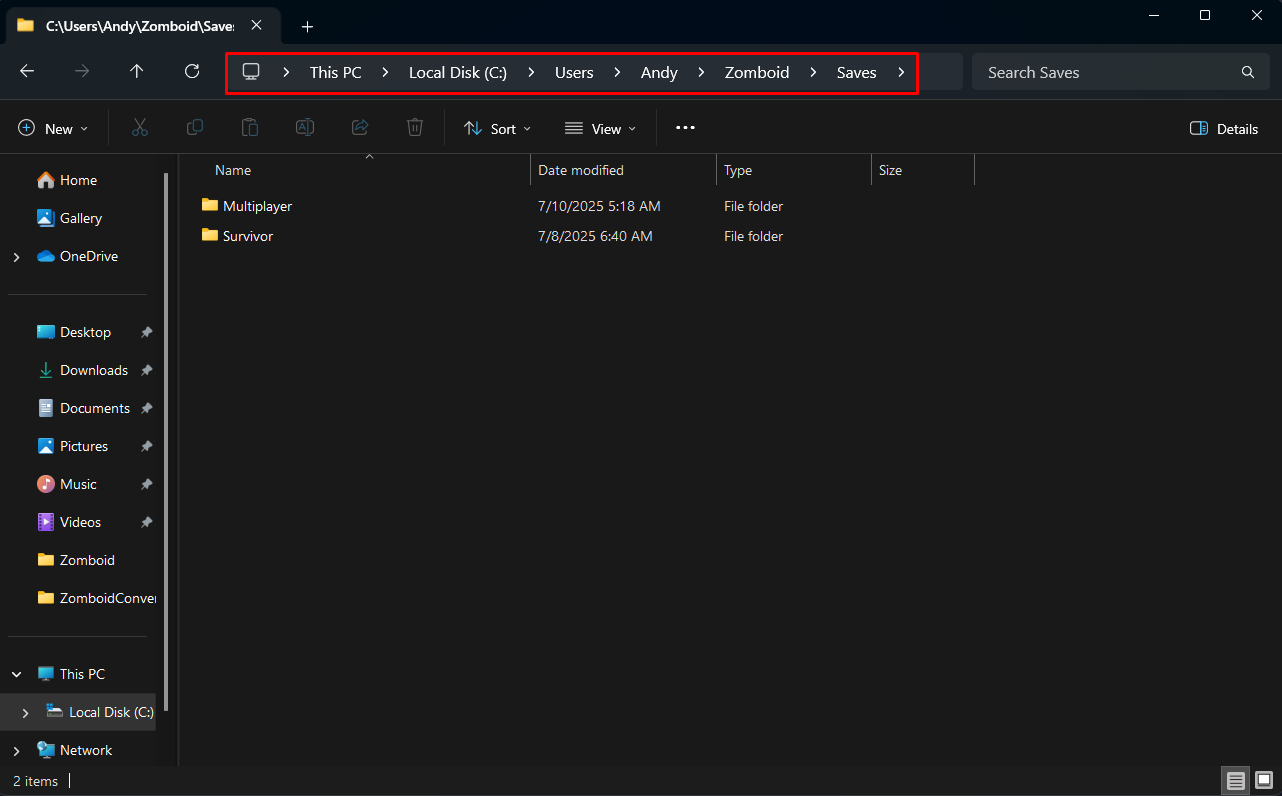Switch to large thumbnails view icon in status bar
The width and height of the screenshot is (1282, 796).
click(x=1263, y=779)
